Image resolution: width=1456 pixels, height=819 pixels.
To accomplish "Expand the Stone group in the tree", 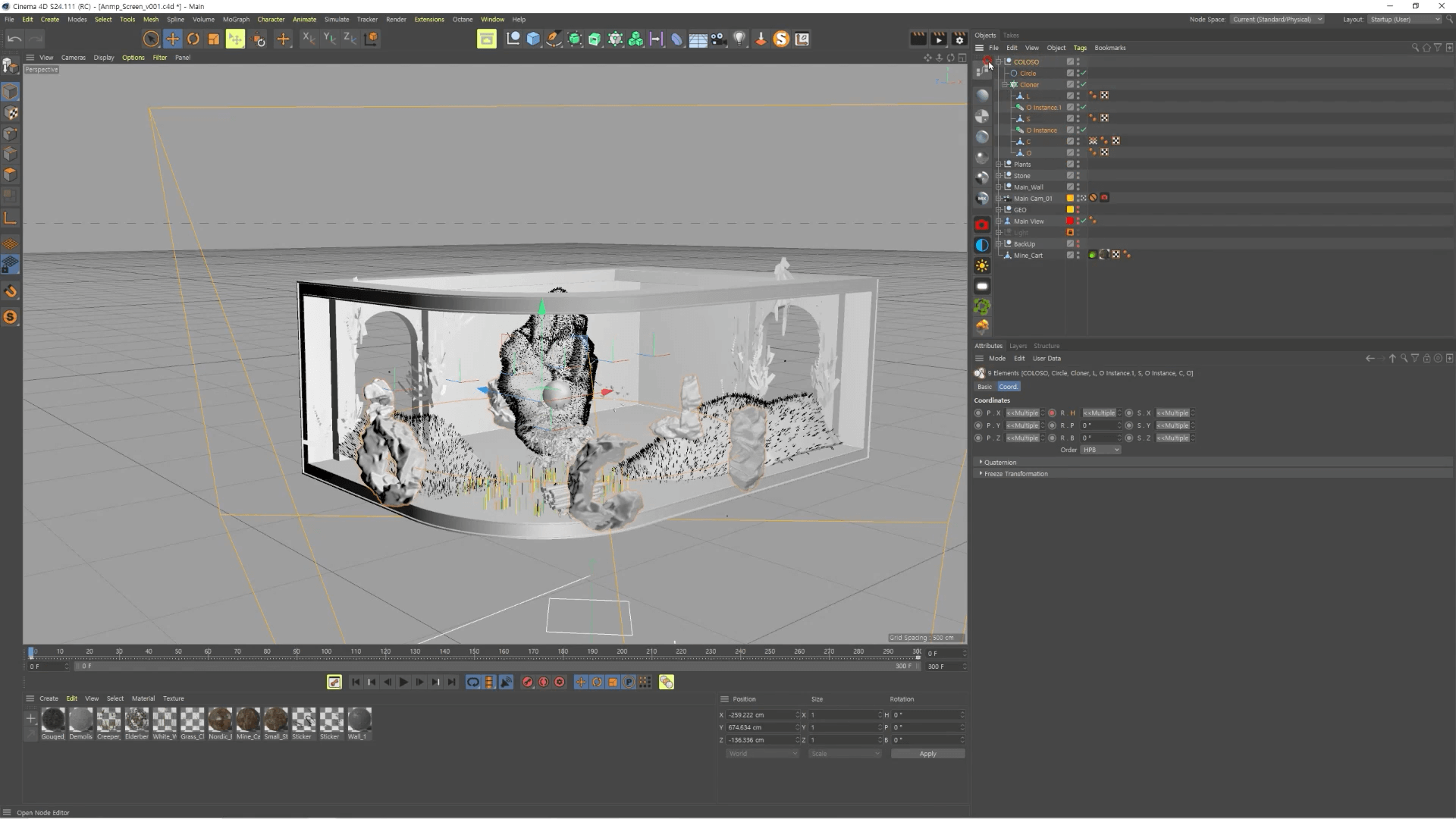I will point(999,176).
